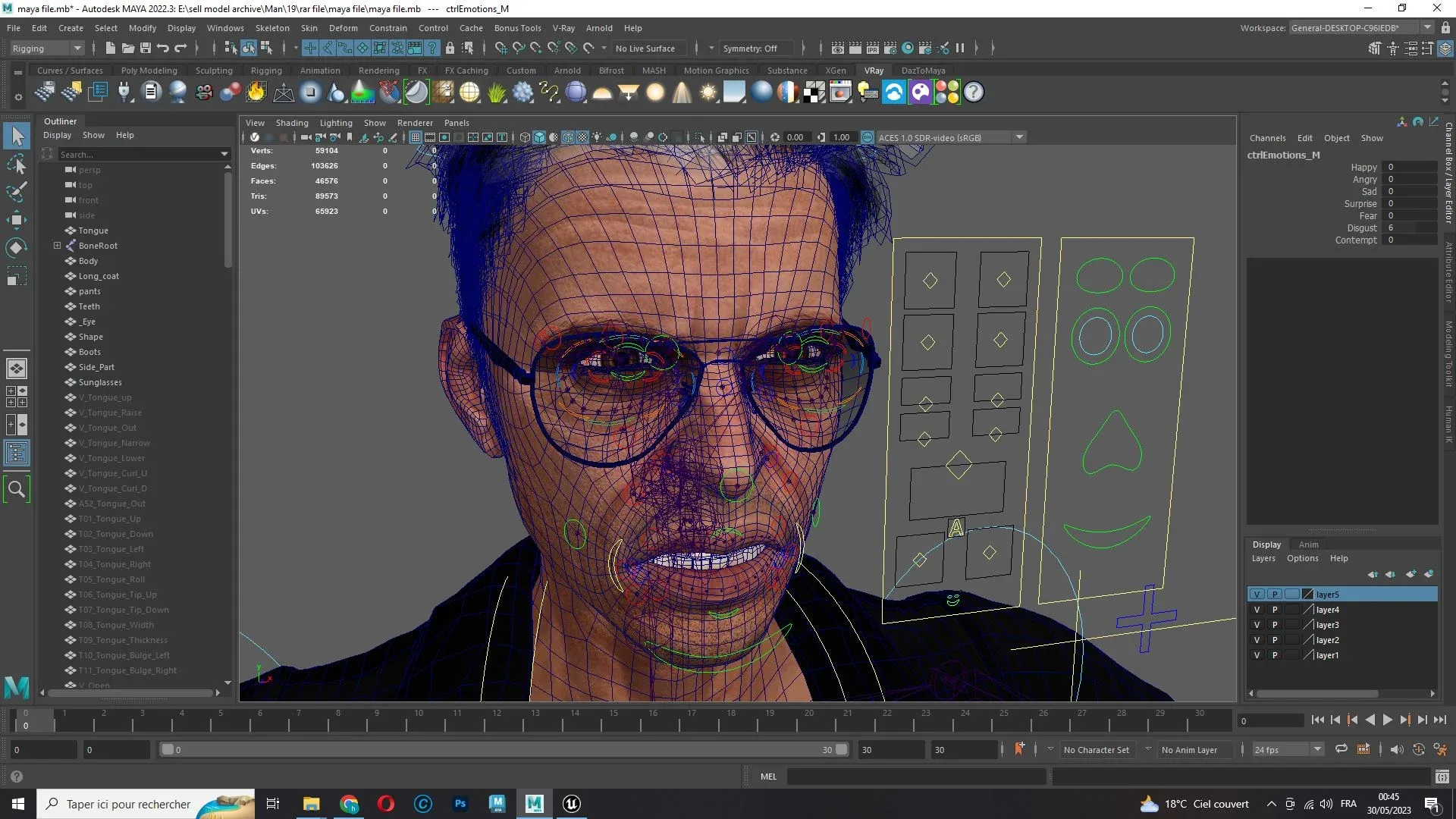
Task: Click the playback range slider bar
Action: (500, 749)
